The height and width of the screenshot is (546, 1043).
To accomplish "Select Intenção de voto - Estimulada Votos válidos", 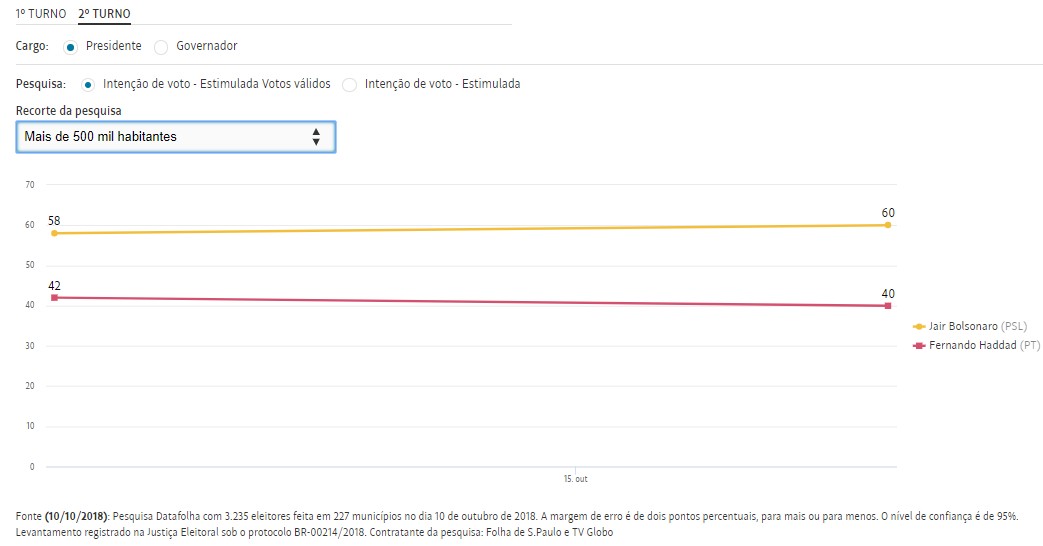I will [x=88, y=85].
